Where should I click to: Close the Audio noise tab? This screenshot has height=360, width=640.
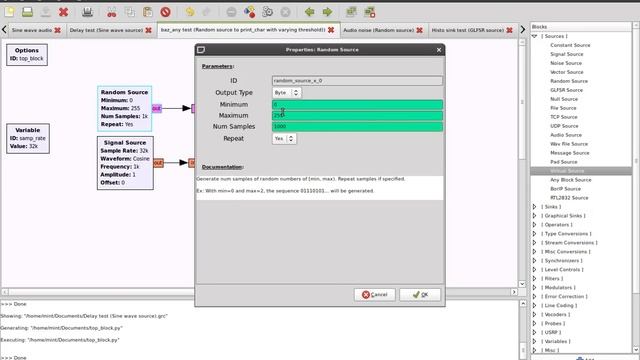419,30
